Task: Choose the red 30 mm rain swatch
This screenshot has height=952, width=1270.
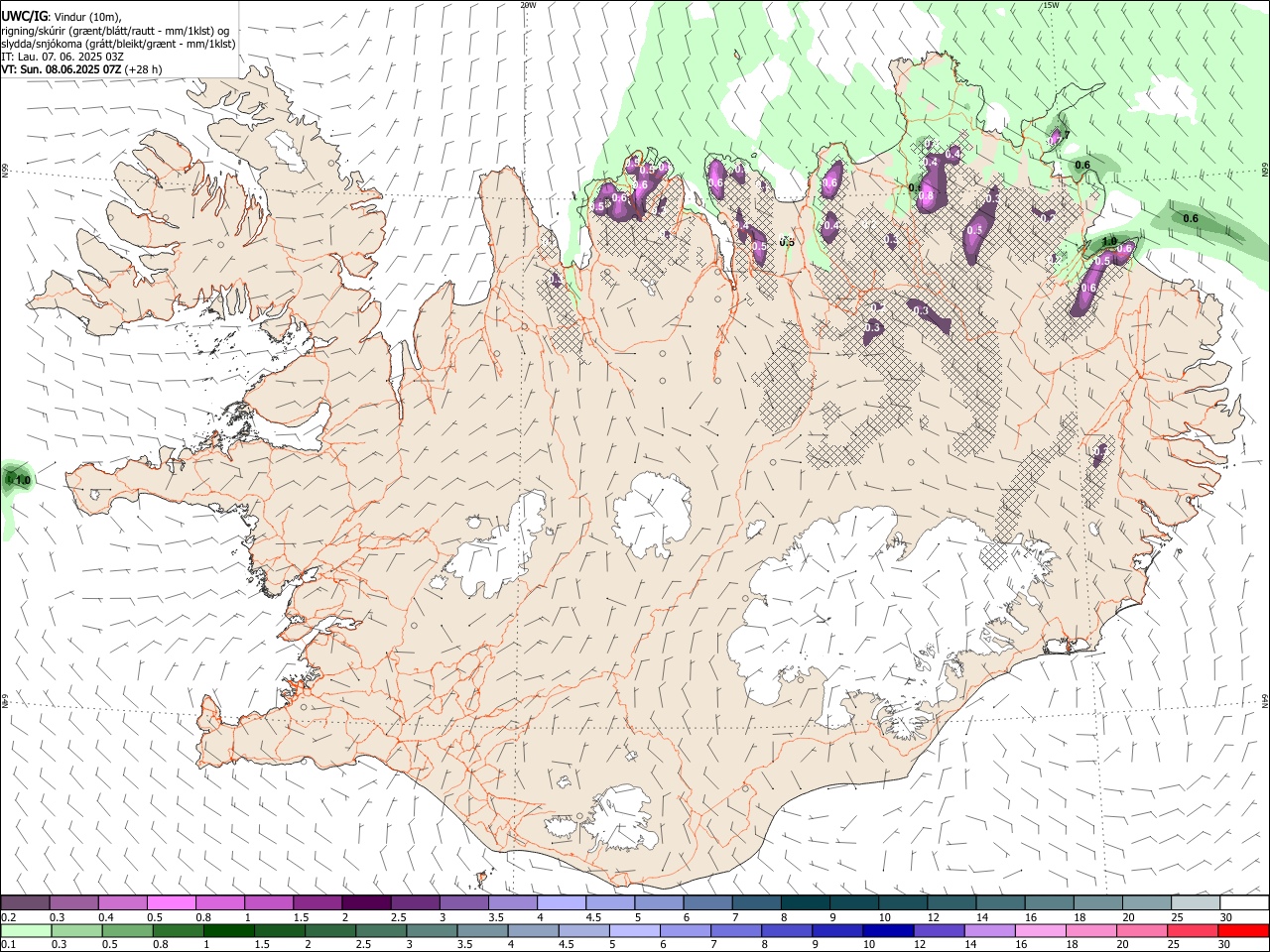Action: click(x=1244, y=930)
